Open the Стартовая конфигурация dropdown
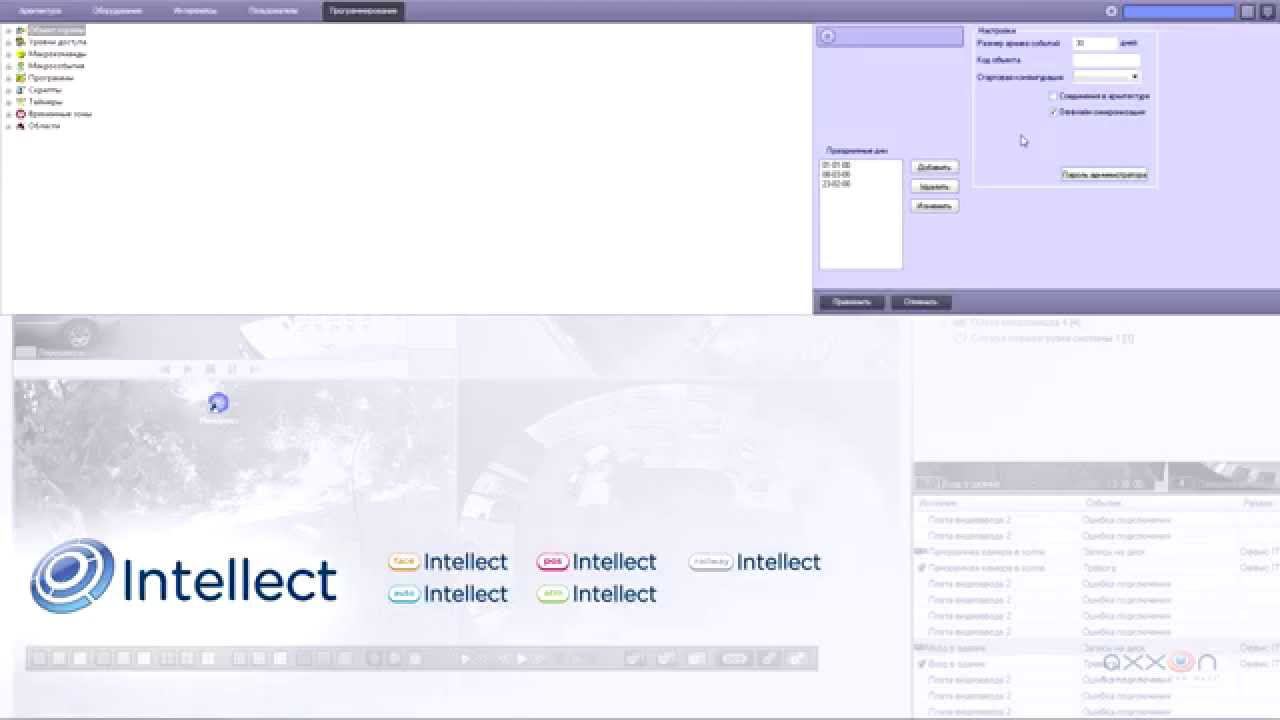The image size is (1280, 720). point(1106,76)
